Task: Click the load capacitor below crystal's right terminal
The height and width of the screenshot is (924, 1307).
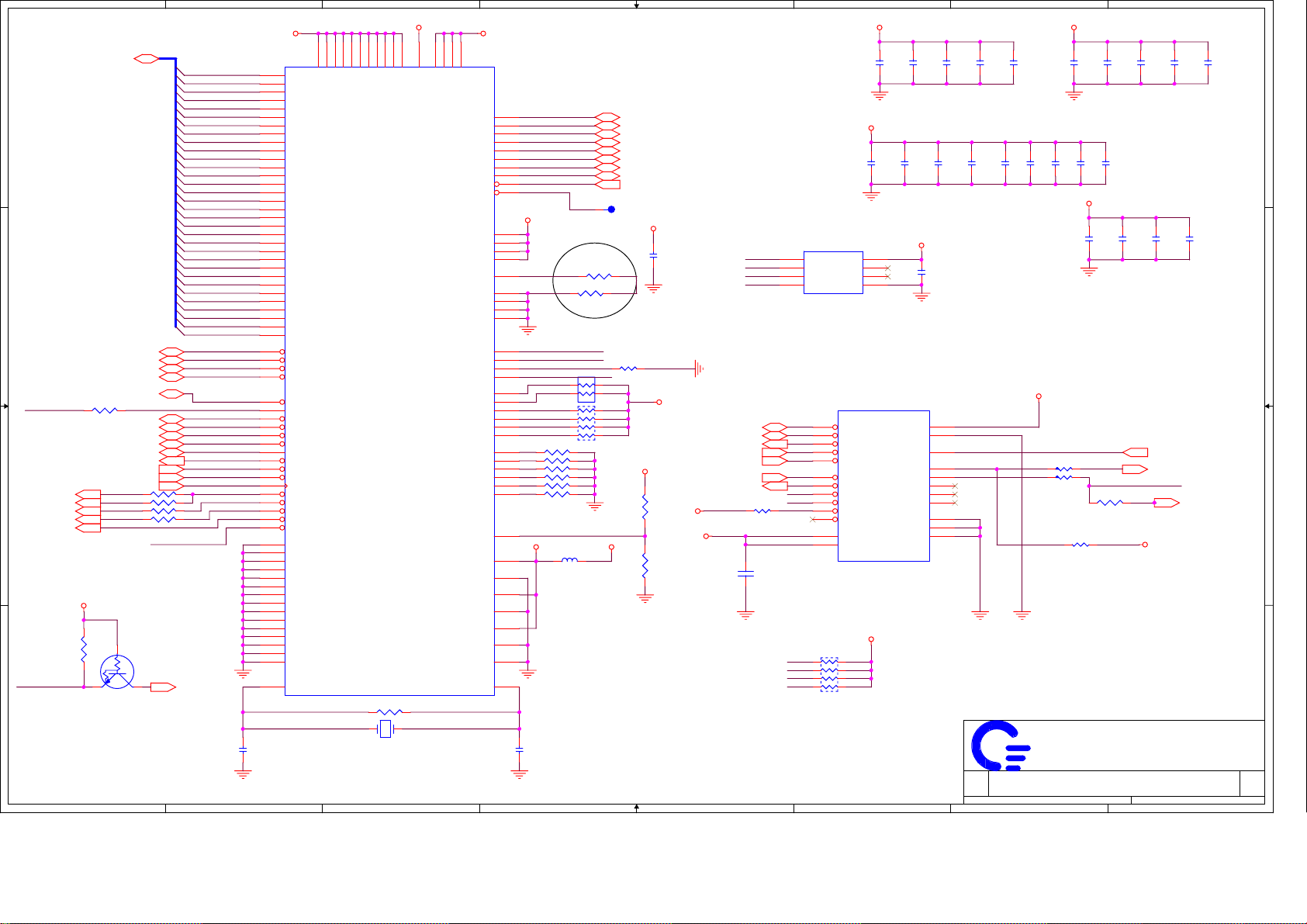Action: pyautogui.click(x=519, y=750)
